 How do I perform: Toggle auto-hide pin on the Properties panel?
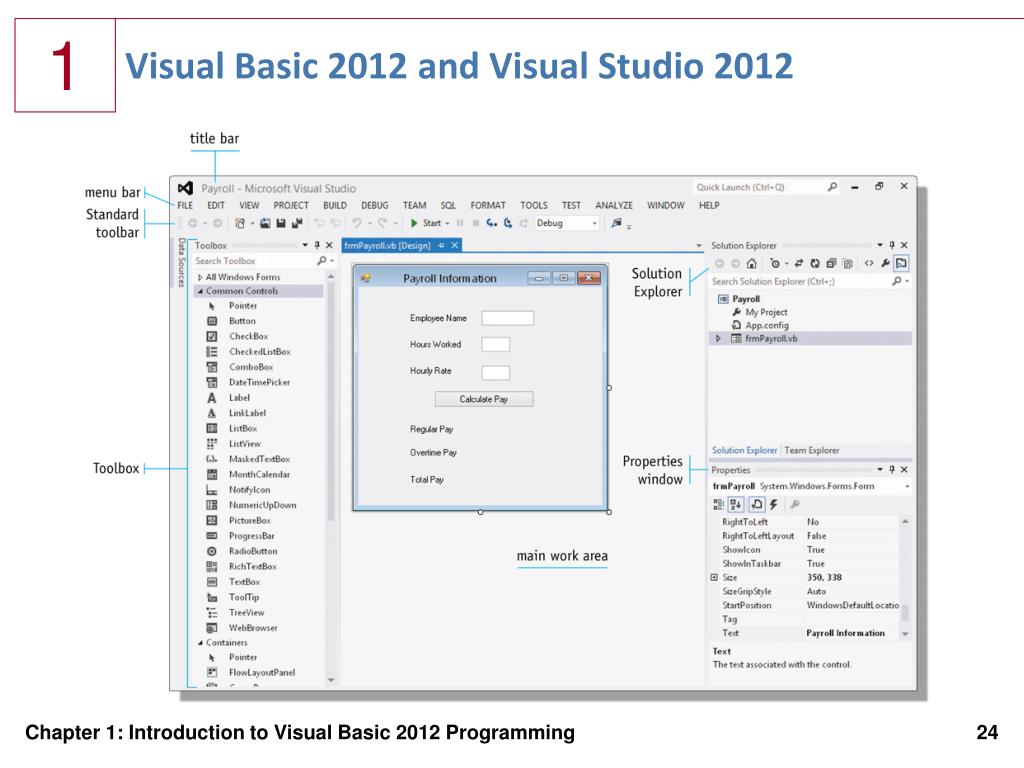(891, 470)
